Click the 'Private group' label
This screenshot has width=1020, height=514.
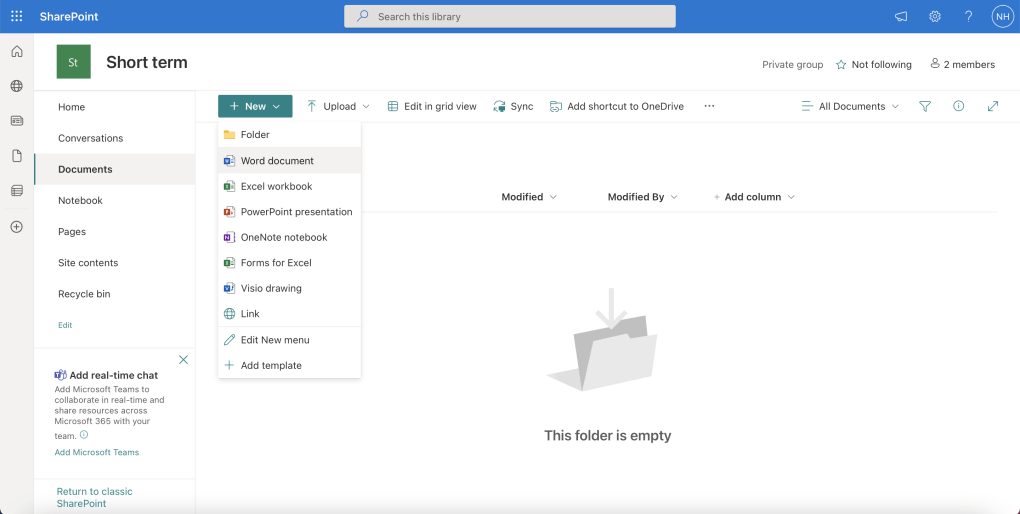pos(792,64)
